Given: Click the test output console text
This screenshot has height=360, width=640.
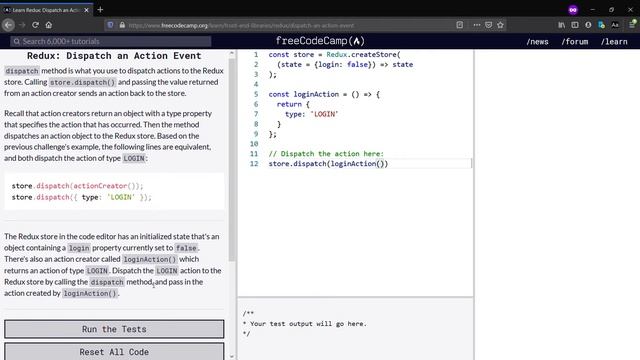Looking at the screenshot, I should pos(304,324).
